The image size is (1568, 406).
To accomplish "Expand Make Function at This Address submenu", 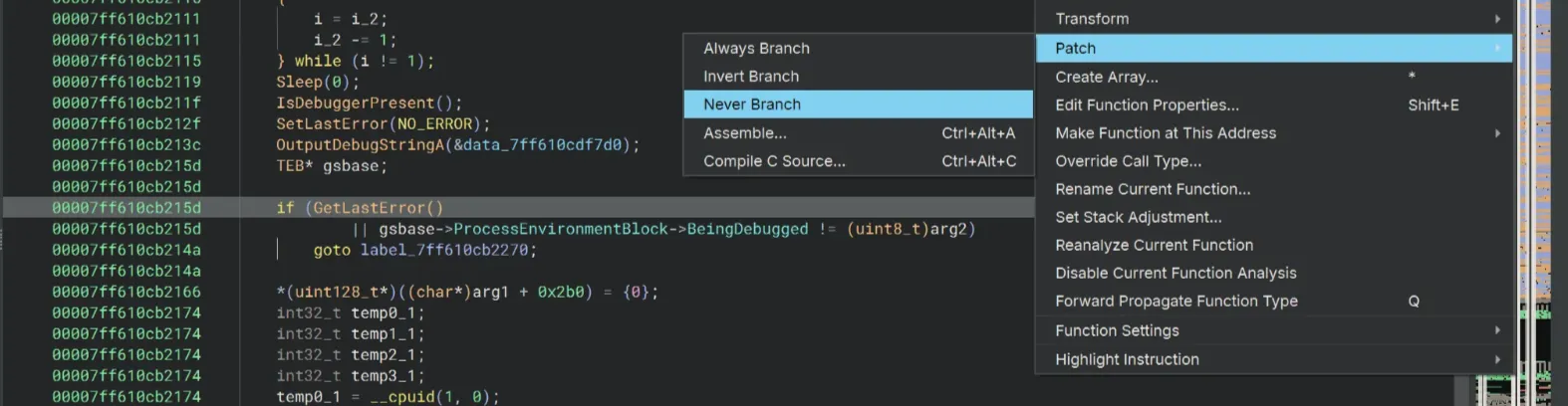I will 1497,133.
